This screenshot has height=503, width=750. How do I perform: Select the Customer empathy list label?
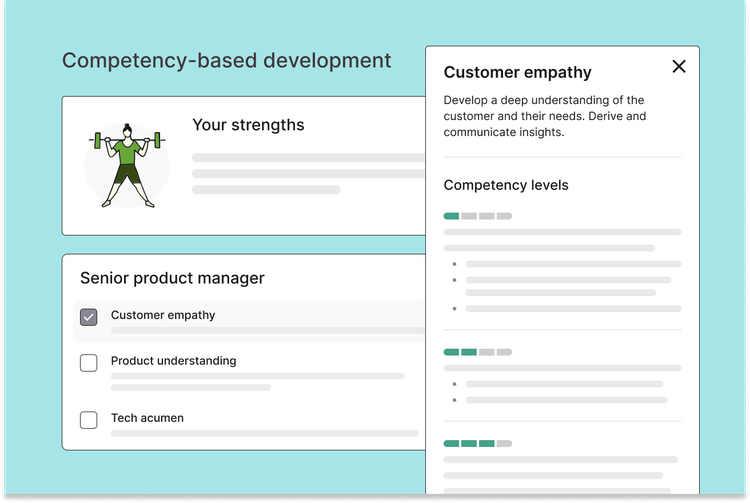(x=163, y=315)
